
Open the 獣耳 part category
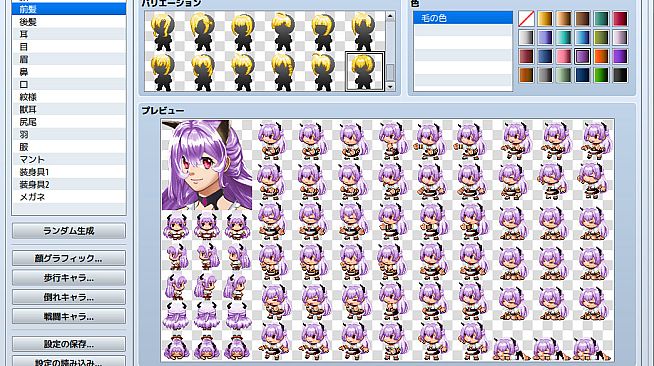click(x=69, y=109)
